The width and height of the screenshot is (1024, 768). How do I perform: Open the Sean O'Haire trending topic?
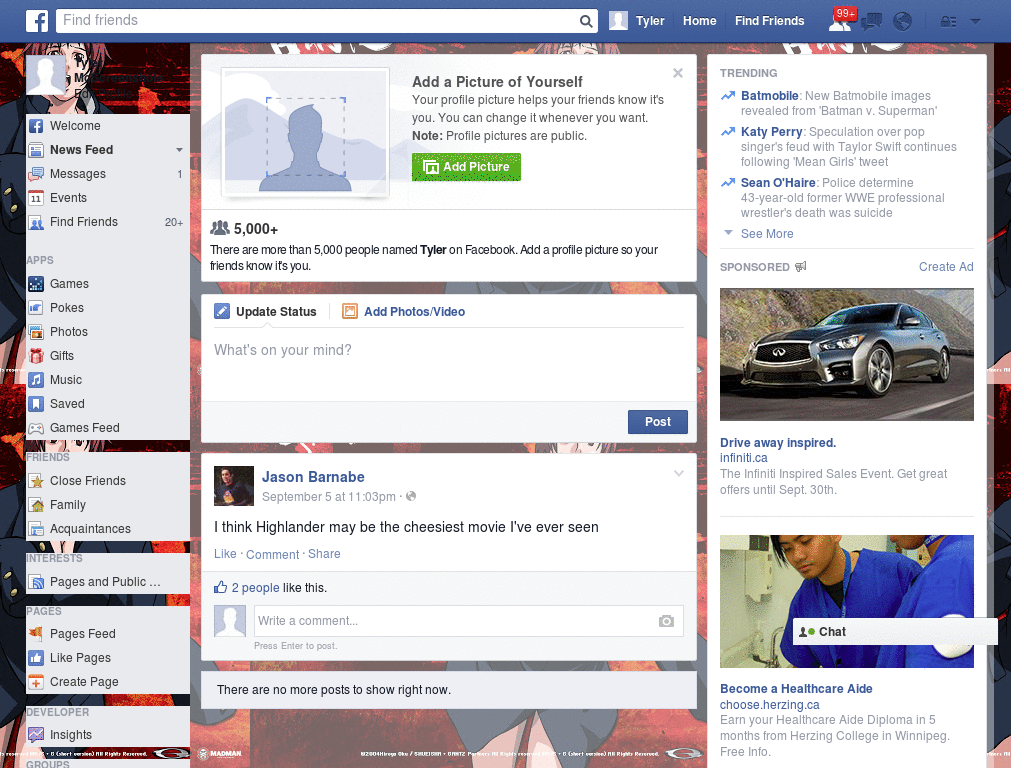pos(778,183)
